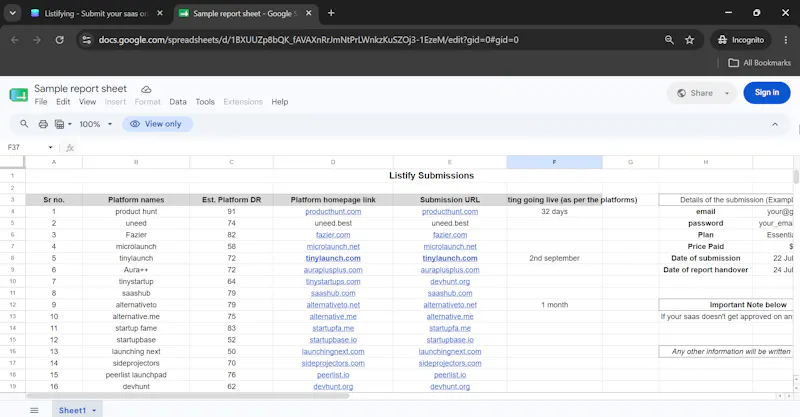Screen dimensions: 800x417
Task: Click the browser reload icon
Action: pyautogui.click(x=60, y=40)
